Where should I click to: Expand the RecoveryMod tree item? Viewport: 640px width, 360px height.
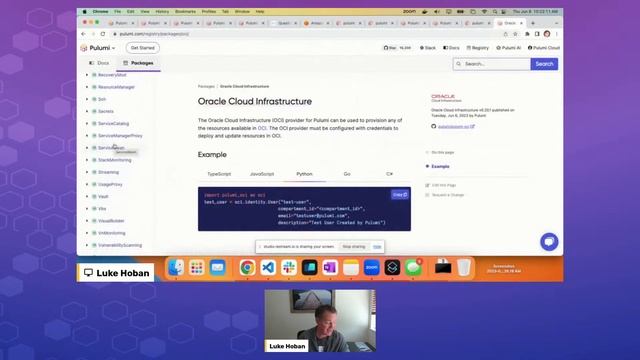coord(87,75)
